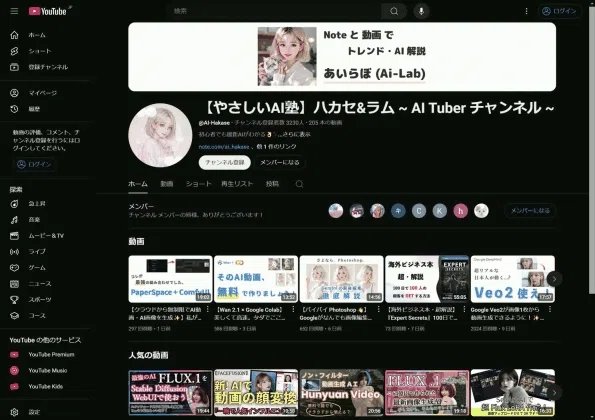Open the pink FLUX.1 19:18 video thumbnail
The height and width of the screenshot is (420, 595).
[427, 393]
